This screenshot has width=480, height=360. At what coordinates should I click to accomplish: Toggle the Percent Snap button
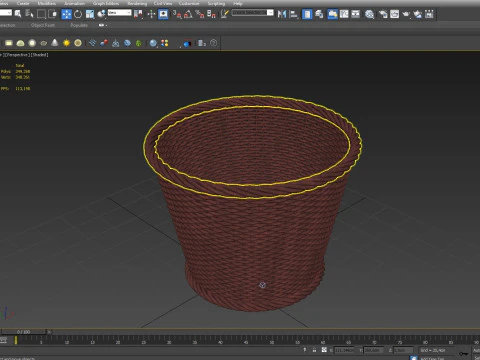click(x=200, y=14)
